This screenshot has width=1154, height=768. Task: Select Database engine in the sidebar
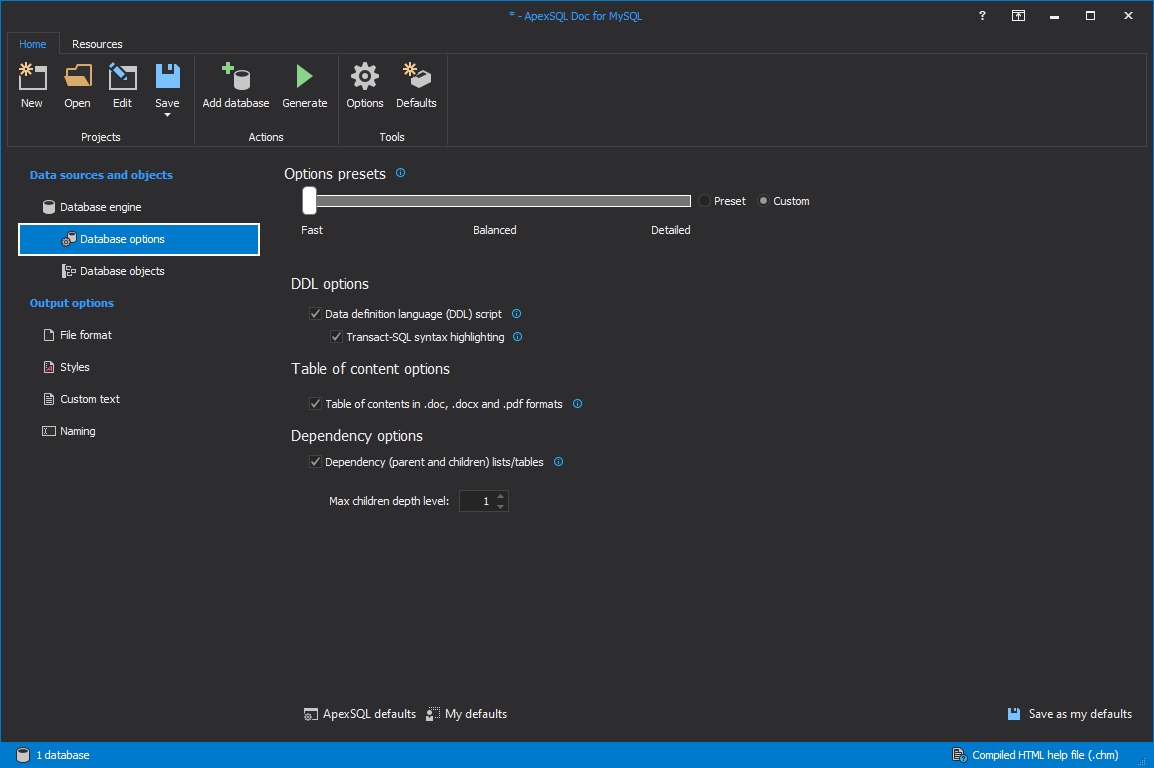(139, 207)
